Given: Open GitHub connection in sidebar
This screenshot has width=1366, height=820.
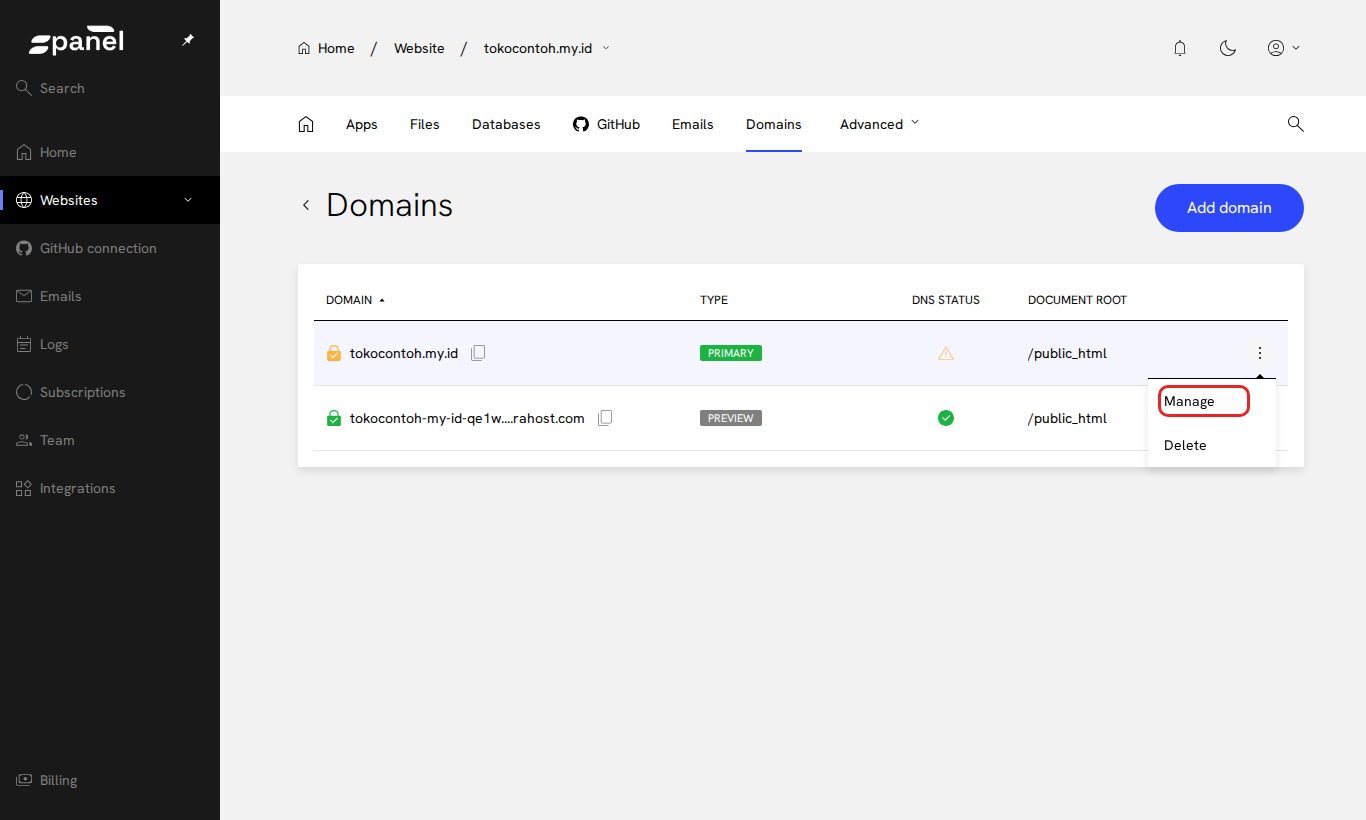Looking at the screenshot, I should pyautogui.click(x=110, y=248).
